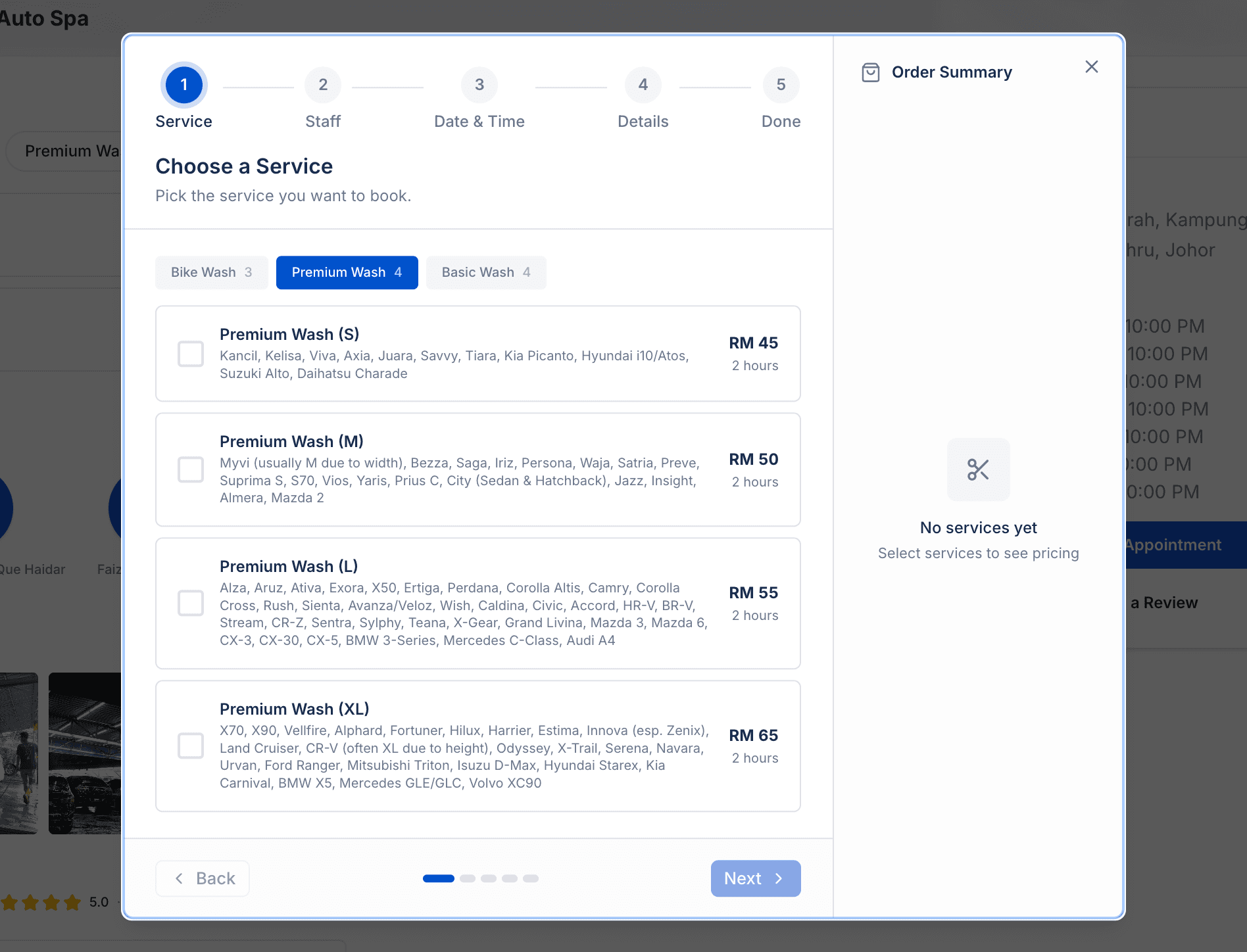Click the RM 45 price text
Viewport: 1247px width, 952px height.
[754, 343]
